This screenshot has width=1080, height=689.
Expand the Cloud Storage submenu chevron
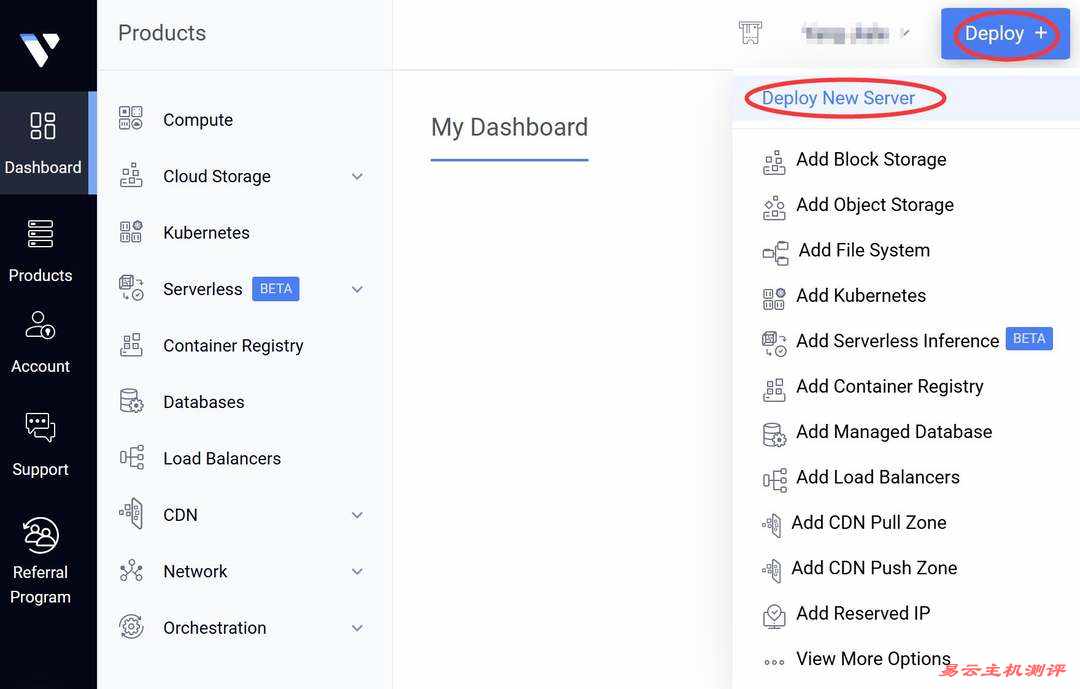[357, 177]
